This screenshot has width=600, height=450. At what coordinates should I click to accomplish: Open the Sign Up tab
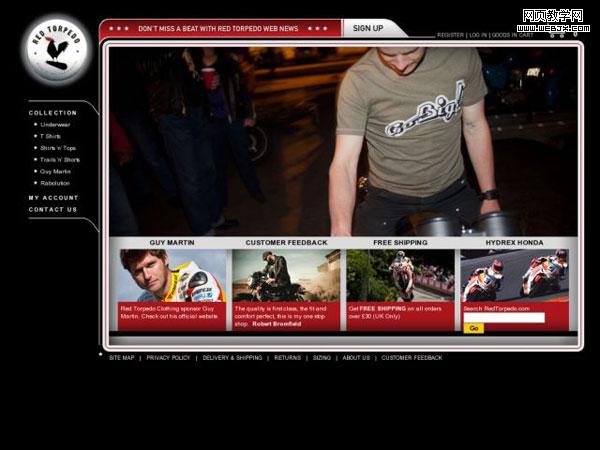click(x=368, y=29)
